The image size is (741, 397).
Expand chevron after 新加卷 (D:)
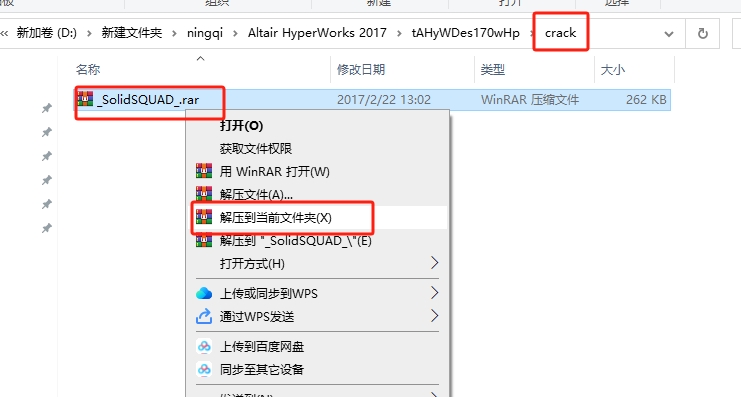89,34
